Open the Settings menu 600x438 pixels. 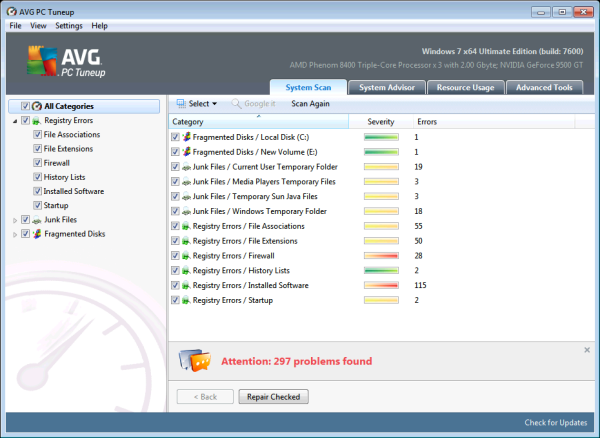pyautogui.click(x=69, y=26)
